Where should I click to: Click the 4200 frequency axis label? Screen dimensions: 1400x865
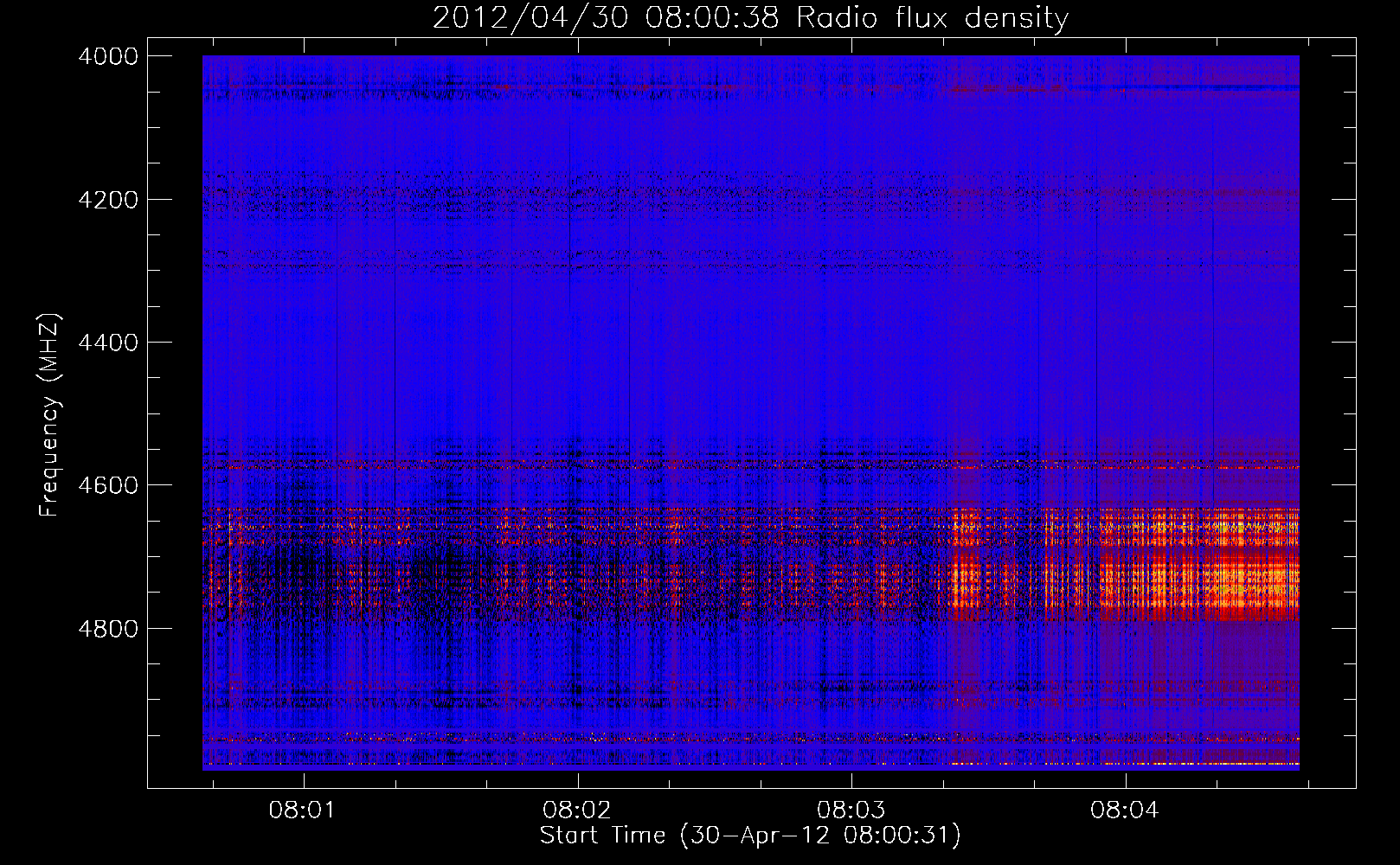pyautogui.click(x=108, y=200)
